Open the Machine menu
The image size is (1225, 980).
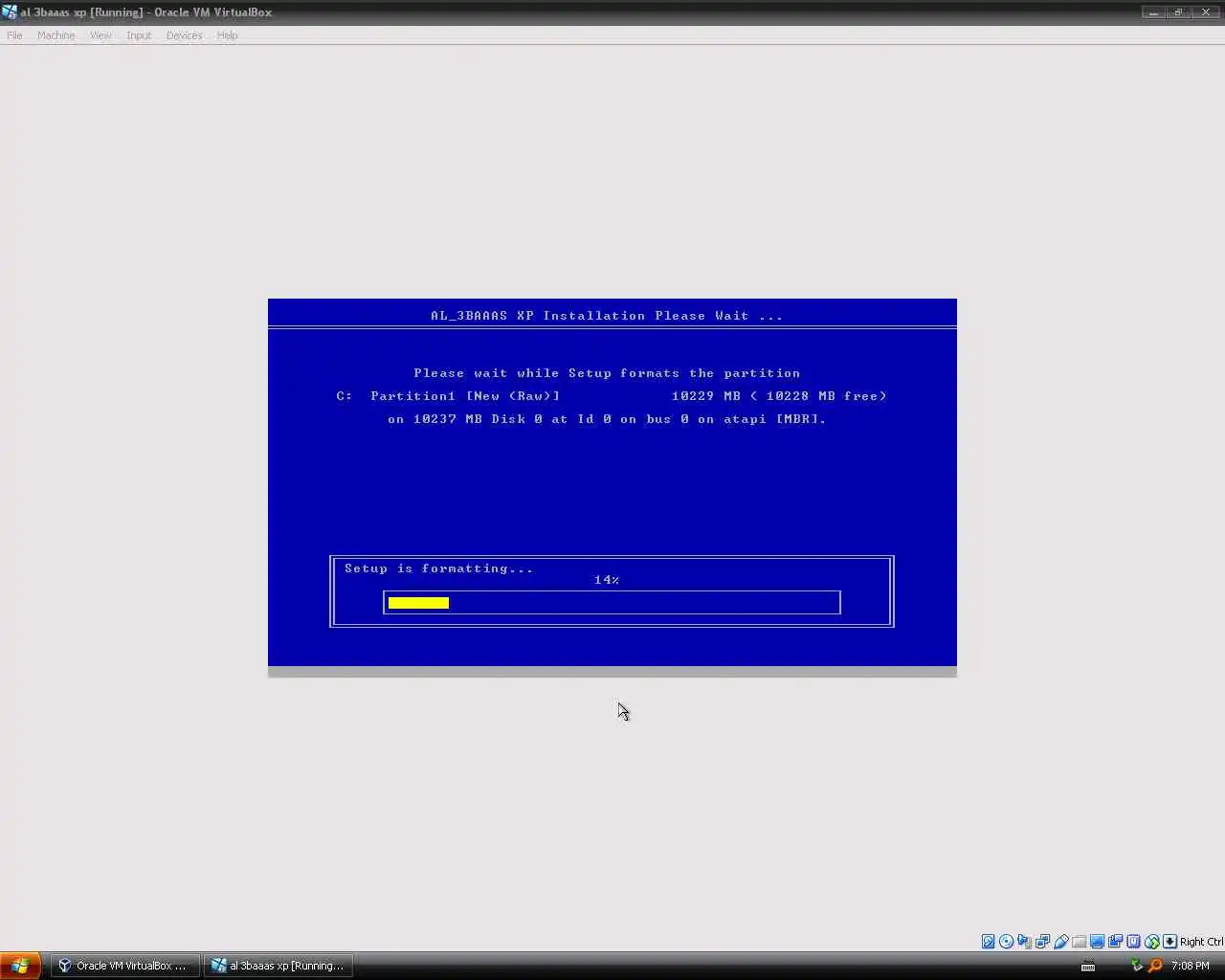(56, 35)
